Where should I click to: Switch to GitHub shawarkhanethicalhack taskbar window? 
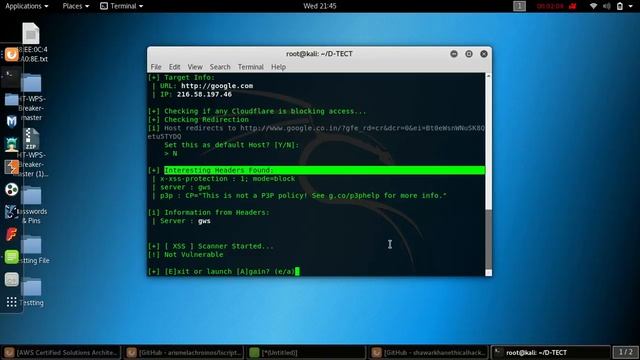[429, 352]
